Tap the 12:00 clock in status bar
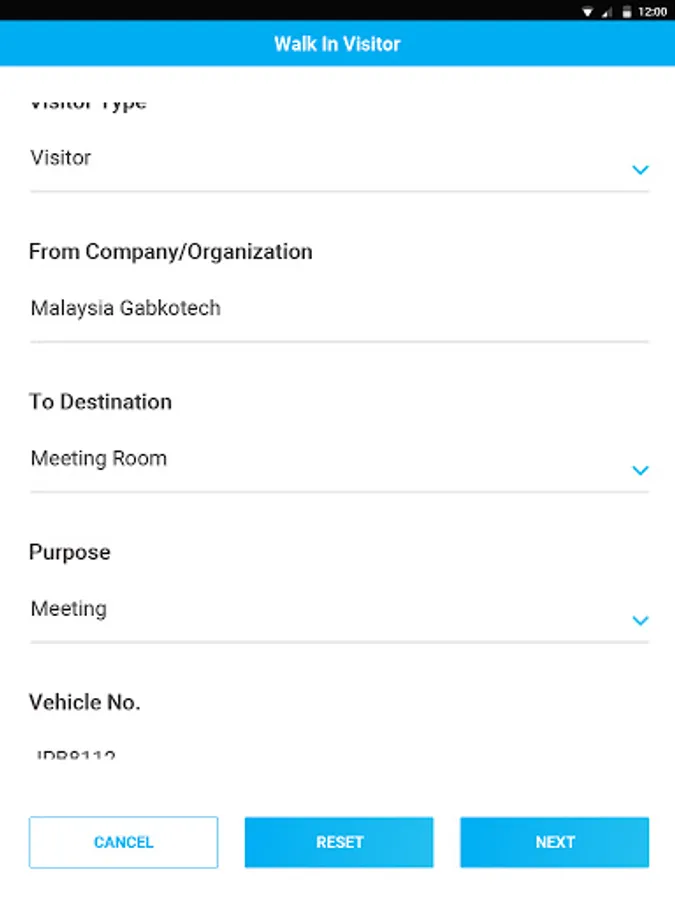 (652, 12)
